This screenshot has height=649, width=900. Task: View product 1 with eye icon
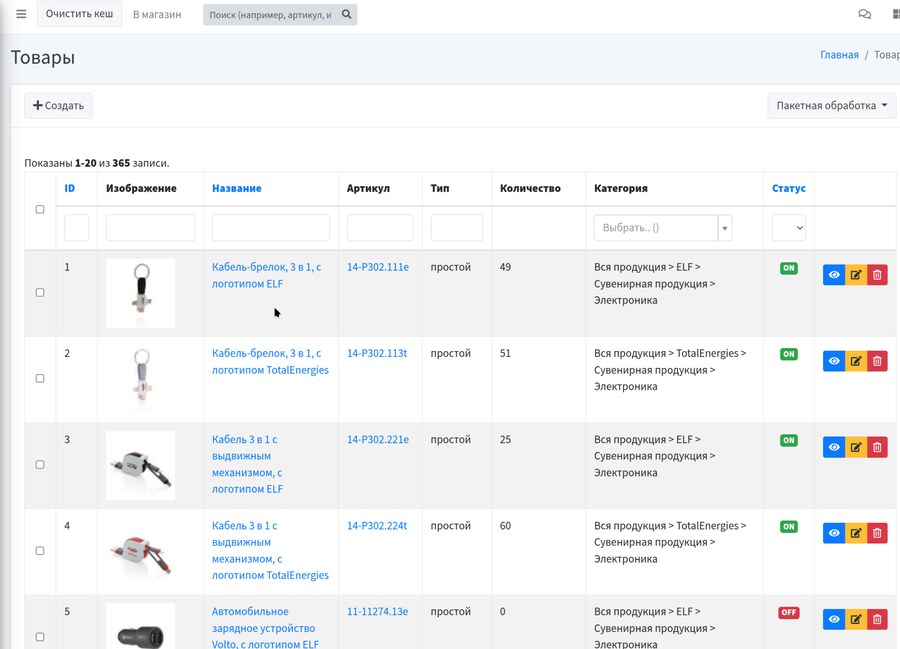(x=834, y=275)
